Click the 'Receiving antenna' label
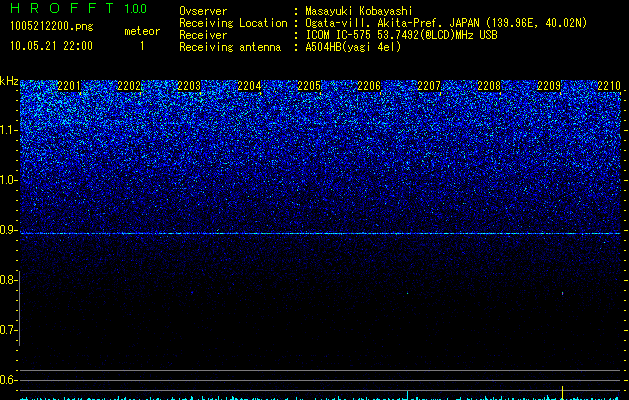The image size is (629, 400). [230, 47]
